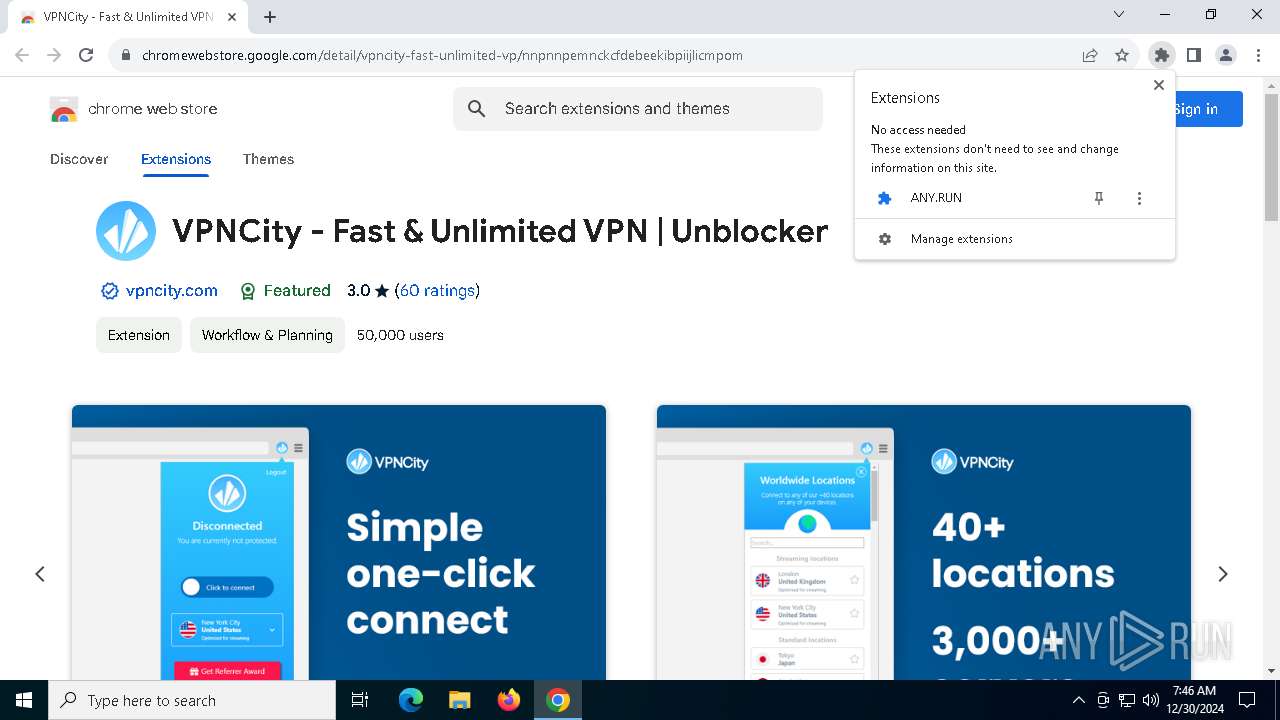
Task: Close the Extensions popup
Action: [1159, 85]
